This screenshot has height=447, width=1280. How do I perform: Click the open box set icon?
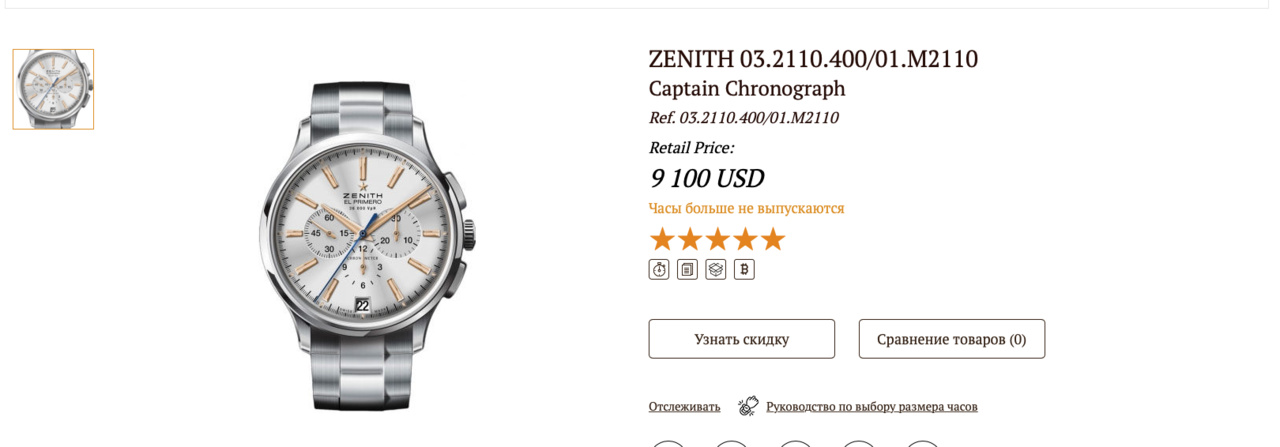(716, 269)
